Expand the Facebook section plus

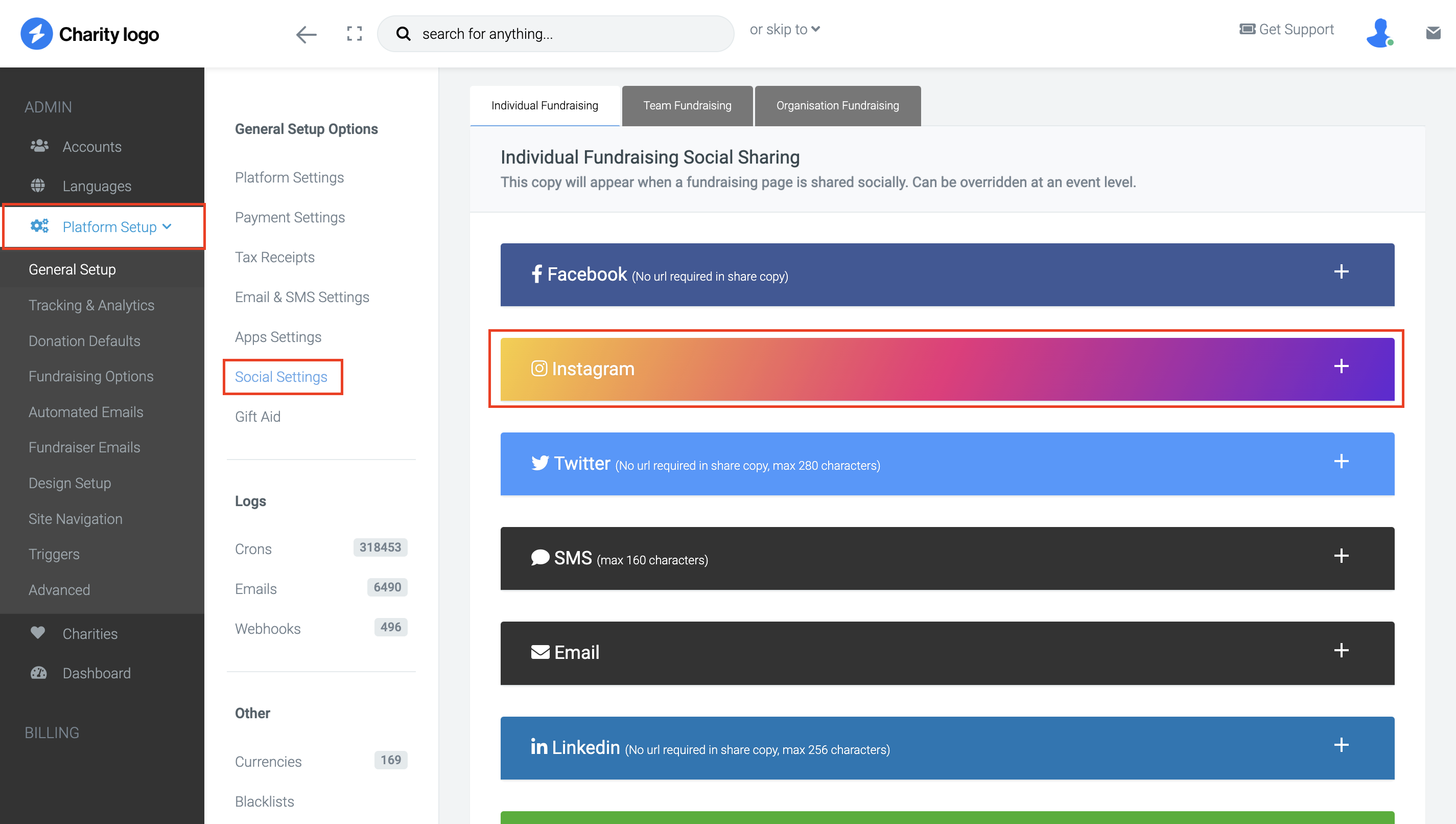pyautogui.click(x=1341, y=271)
